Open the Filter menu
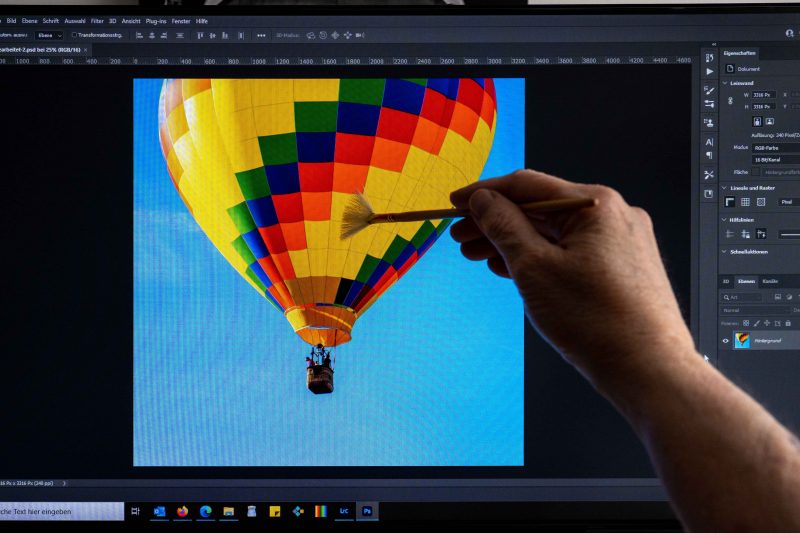Screen dimensions: 800x533 (97, 20)
